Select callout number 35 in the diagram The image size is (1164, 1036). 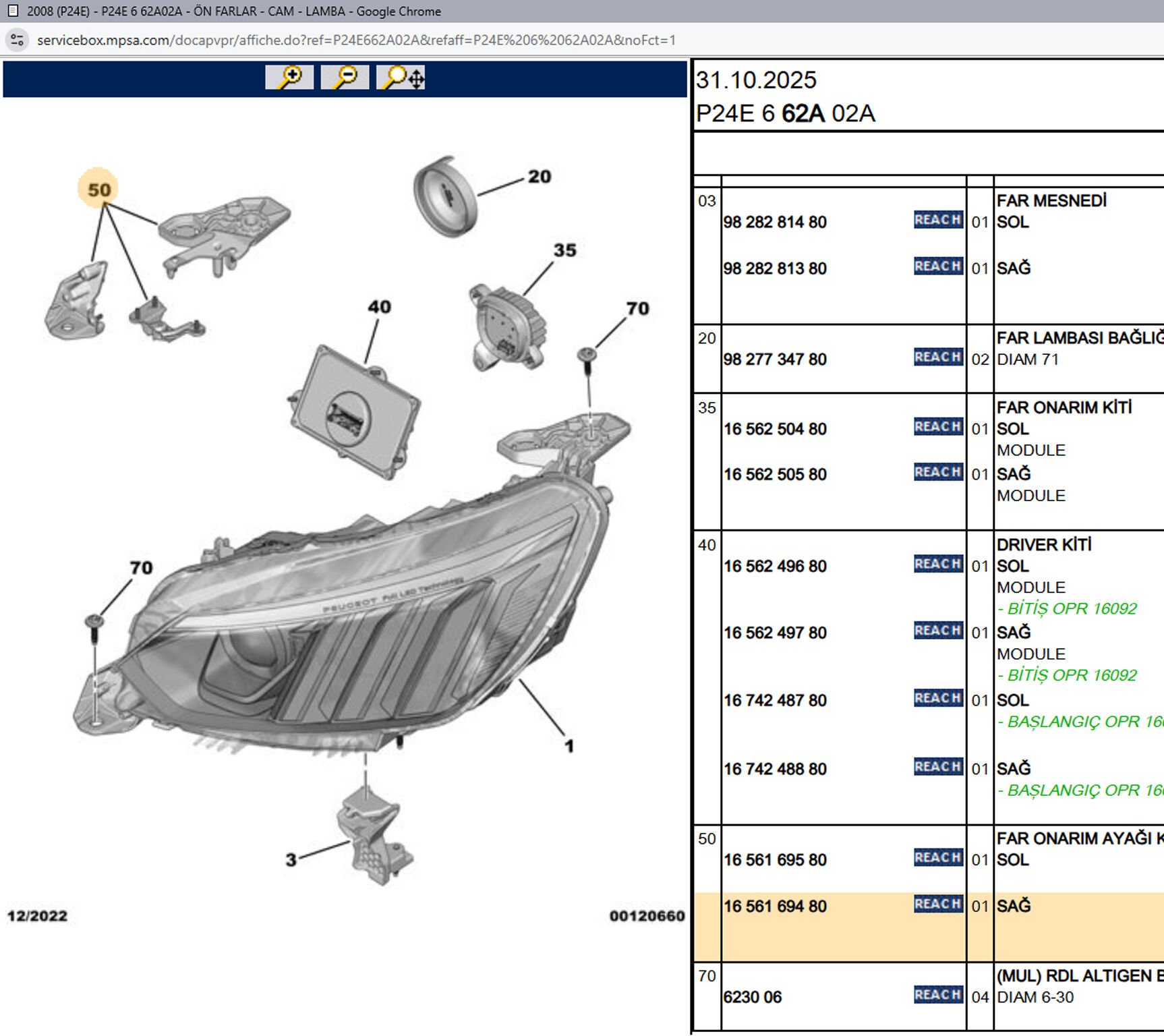coord(565,250)
